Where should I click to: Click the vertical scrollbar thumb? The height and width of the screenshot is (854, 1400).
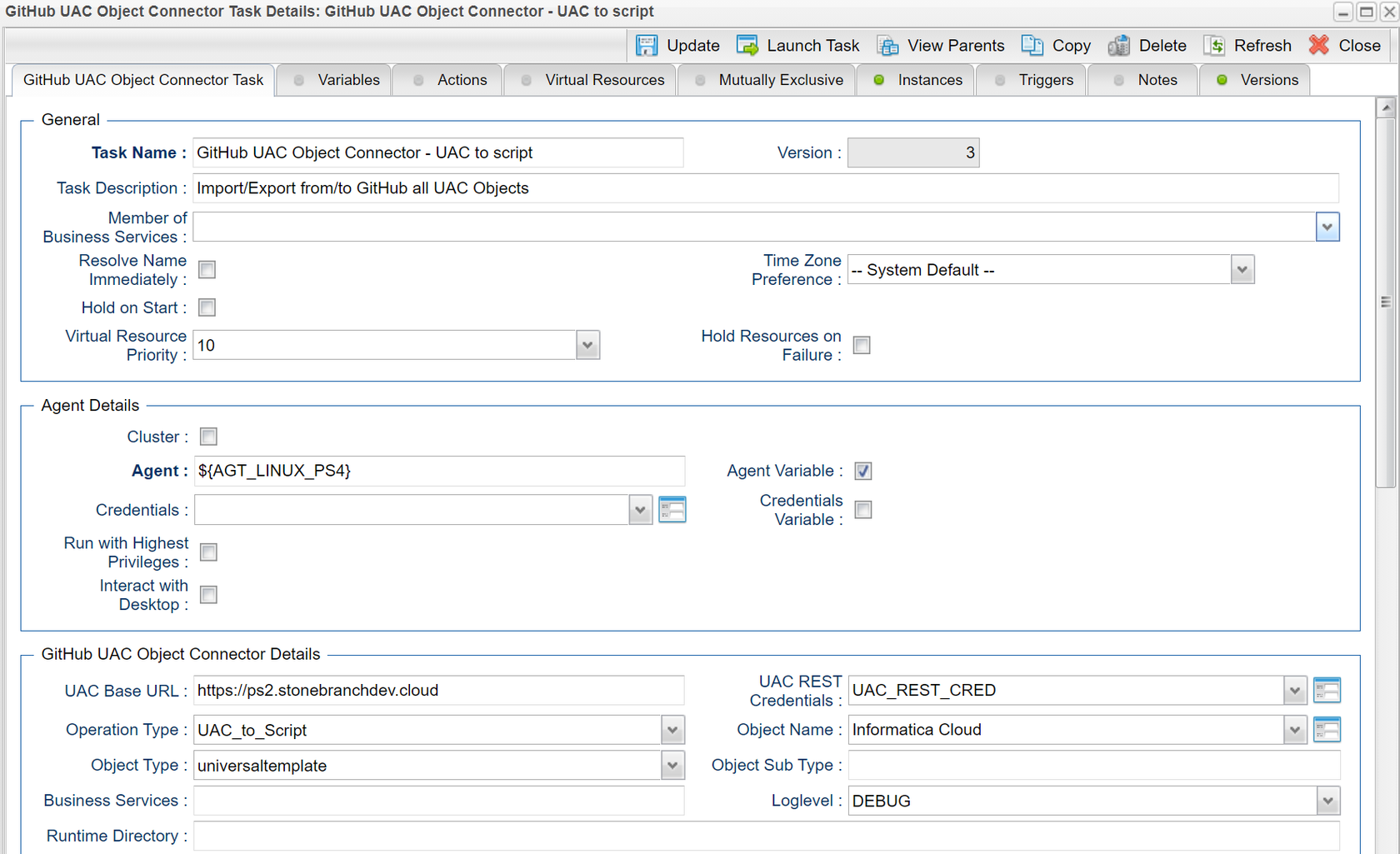click(x=1386, y=302)
